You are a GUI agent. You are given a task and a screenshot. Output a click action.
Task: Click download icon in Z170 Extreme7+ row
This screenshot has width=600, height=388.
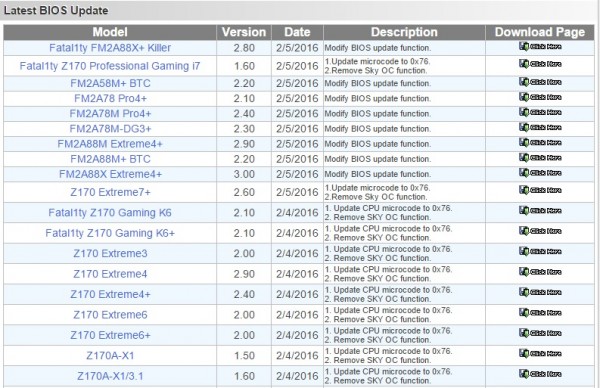pos(540,190)
